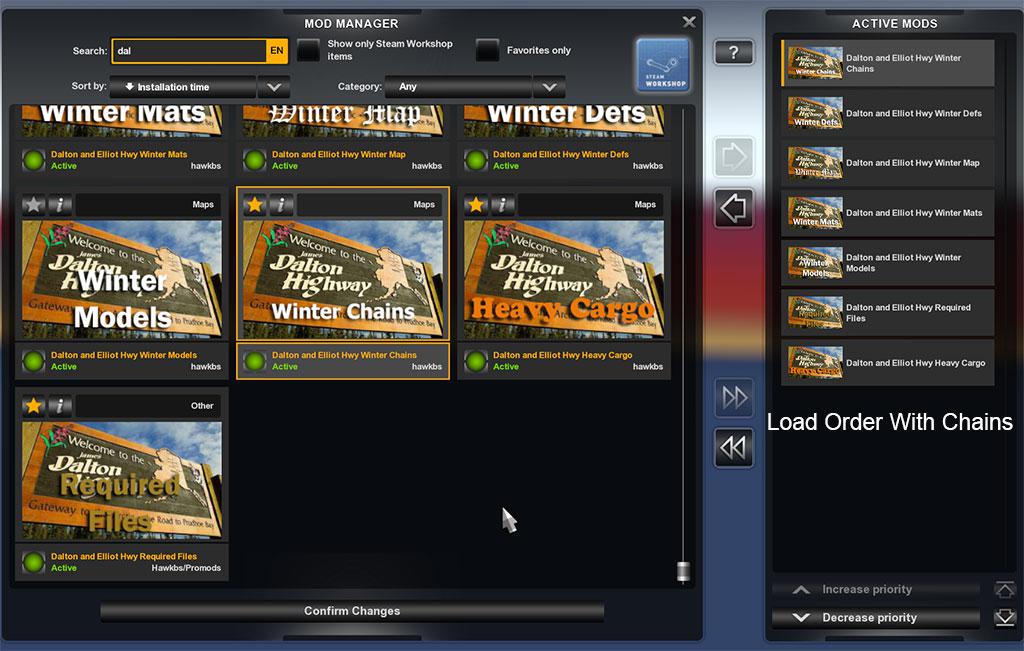Screen dimensions: 1024x651
Task: Toggle favorite star on Winter Chains mod
Action: pyautogui.click(x=255, y=204)
